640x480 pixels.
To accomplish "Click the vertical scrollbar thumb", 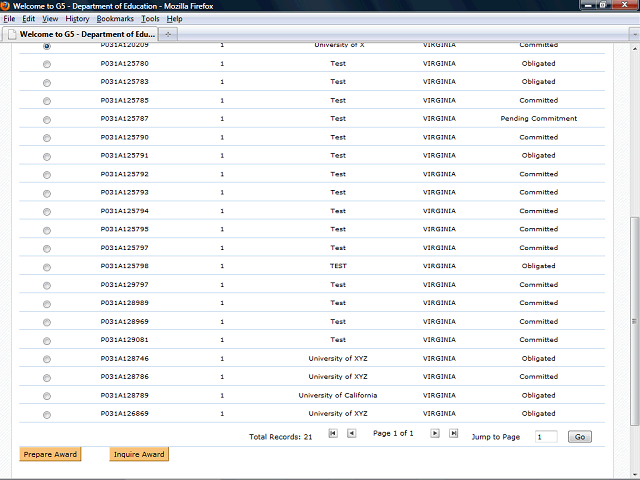I will [x=634, y=321].
